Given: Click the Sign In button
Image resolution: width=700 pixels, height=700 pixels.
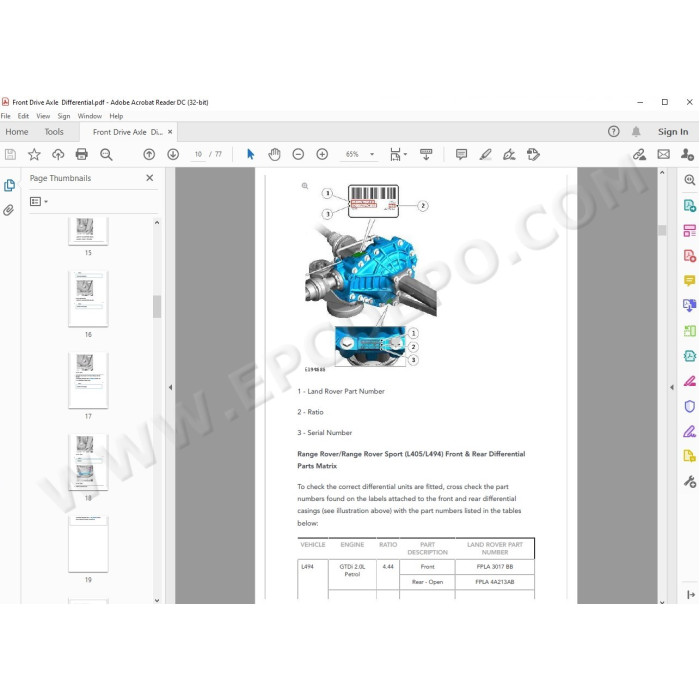Looking at the screenshot, I should [x=673, y=132].
